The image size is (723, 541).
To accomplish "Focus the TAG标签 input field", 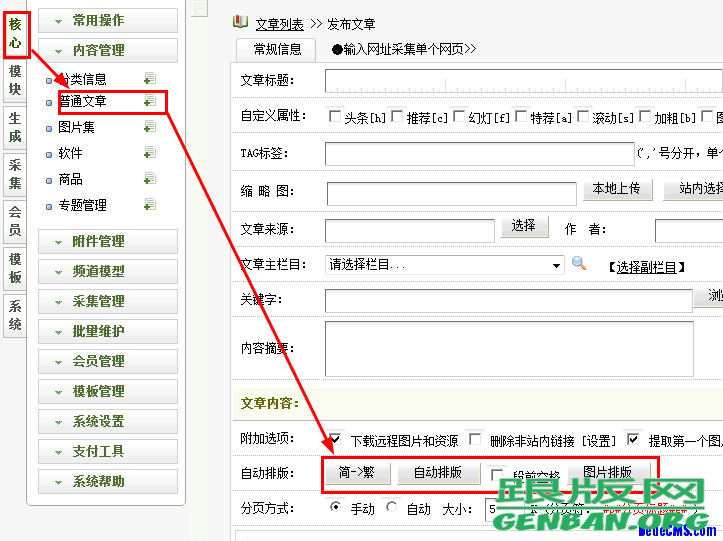I will (480, 154).
